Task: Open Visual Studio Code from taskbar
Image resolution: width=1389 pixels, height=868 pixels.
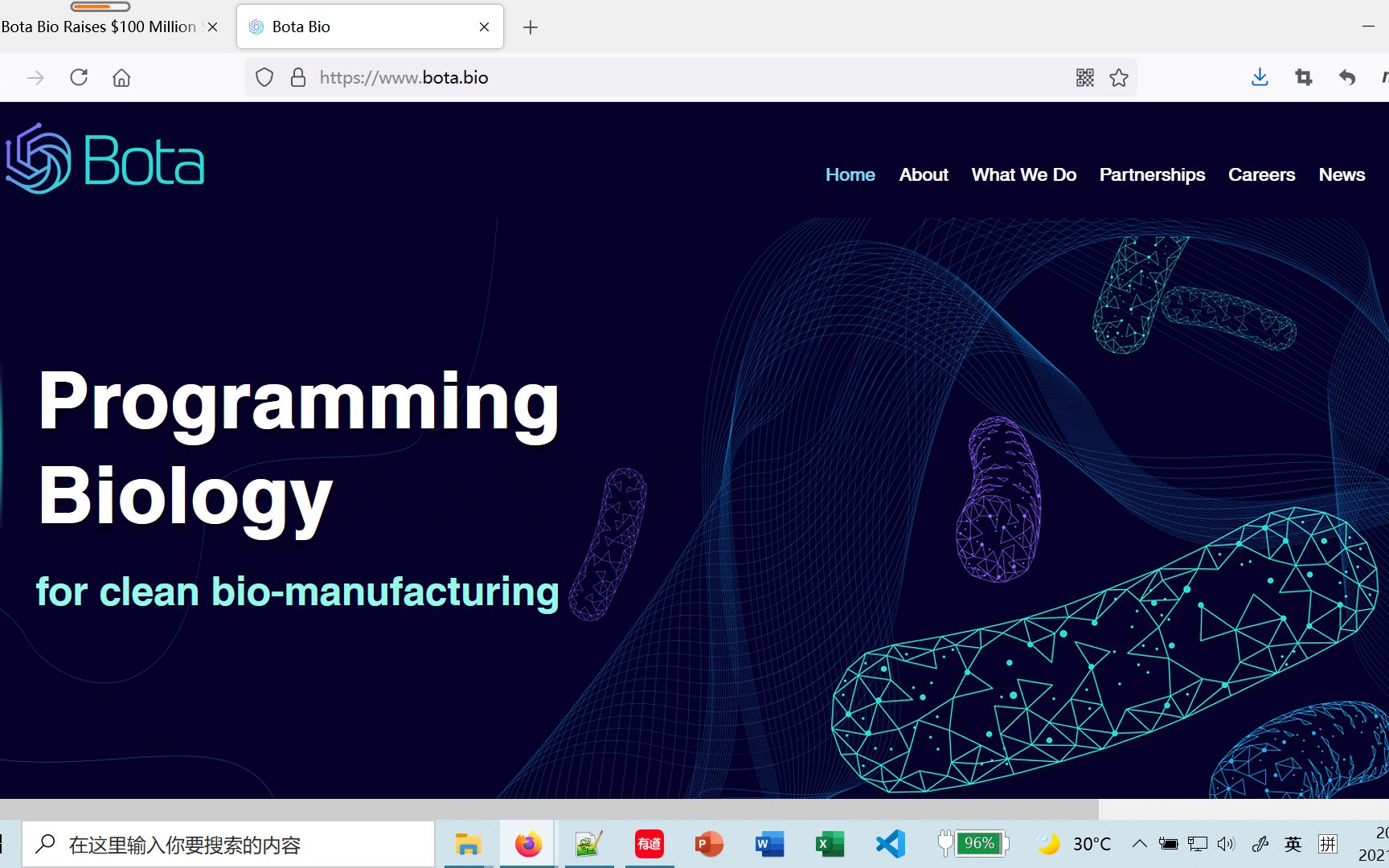Action: coord(891,844)
